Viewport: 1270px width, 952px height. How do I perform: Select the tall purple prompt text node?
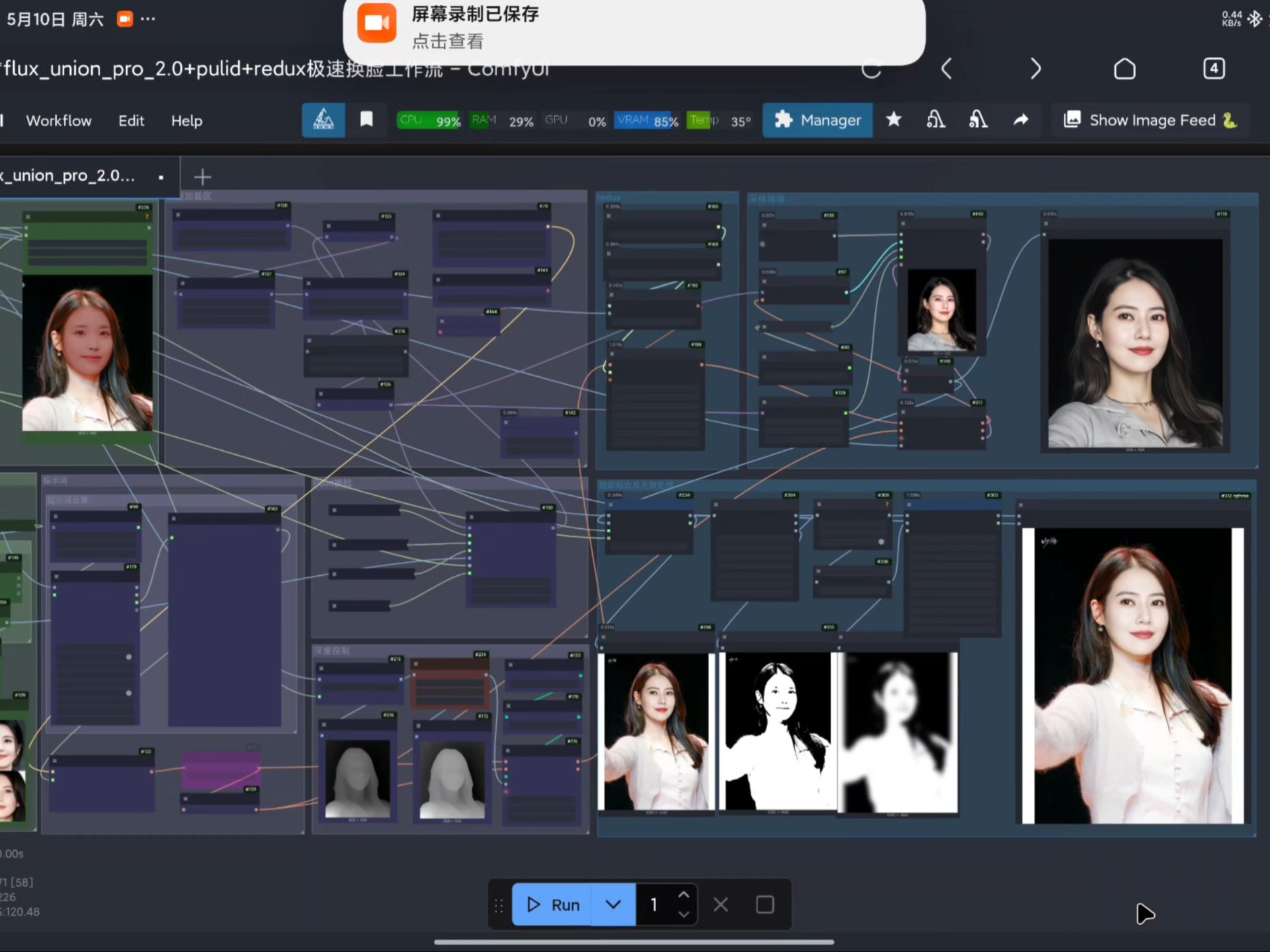[x=225, y=620]
